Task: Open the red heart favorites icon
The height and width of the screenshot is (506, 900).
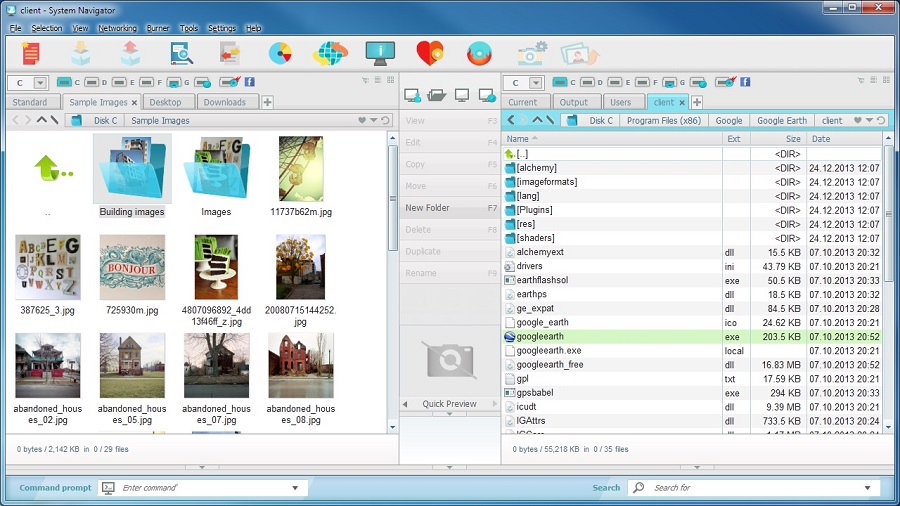Action: point(430,53)
